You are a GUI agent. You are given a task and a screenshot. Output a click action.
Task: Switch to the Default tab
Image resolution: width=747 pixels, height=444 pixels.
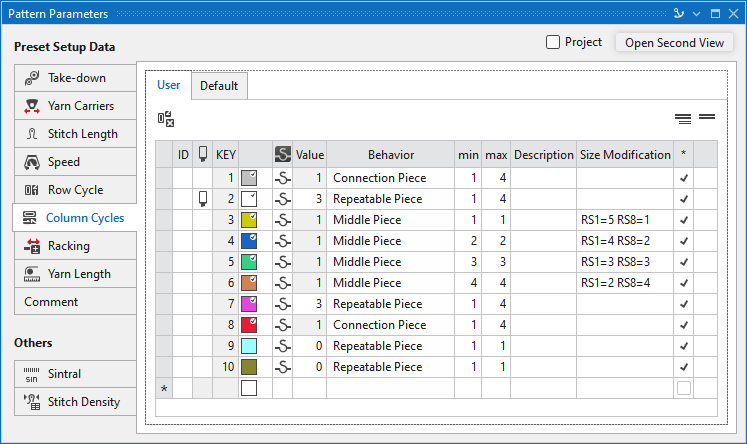[219, 86]
